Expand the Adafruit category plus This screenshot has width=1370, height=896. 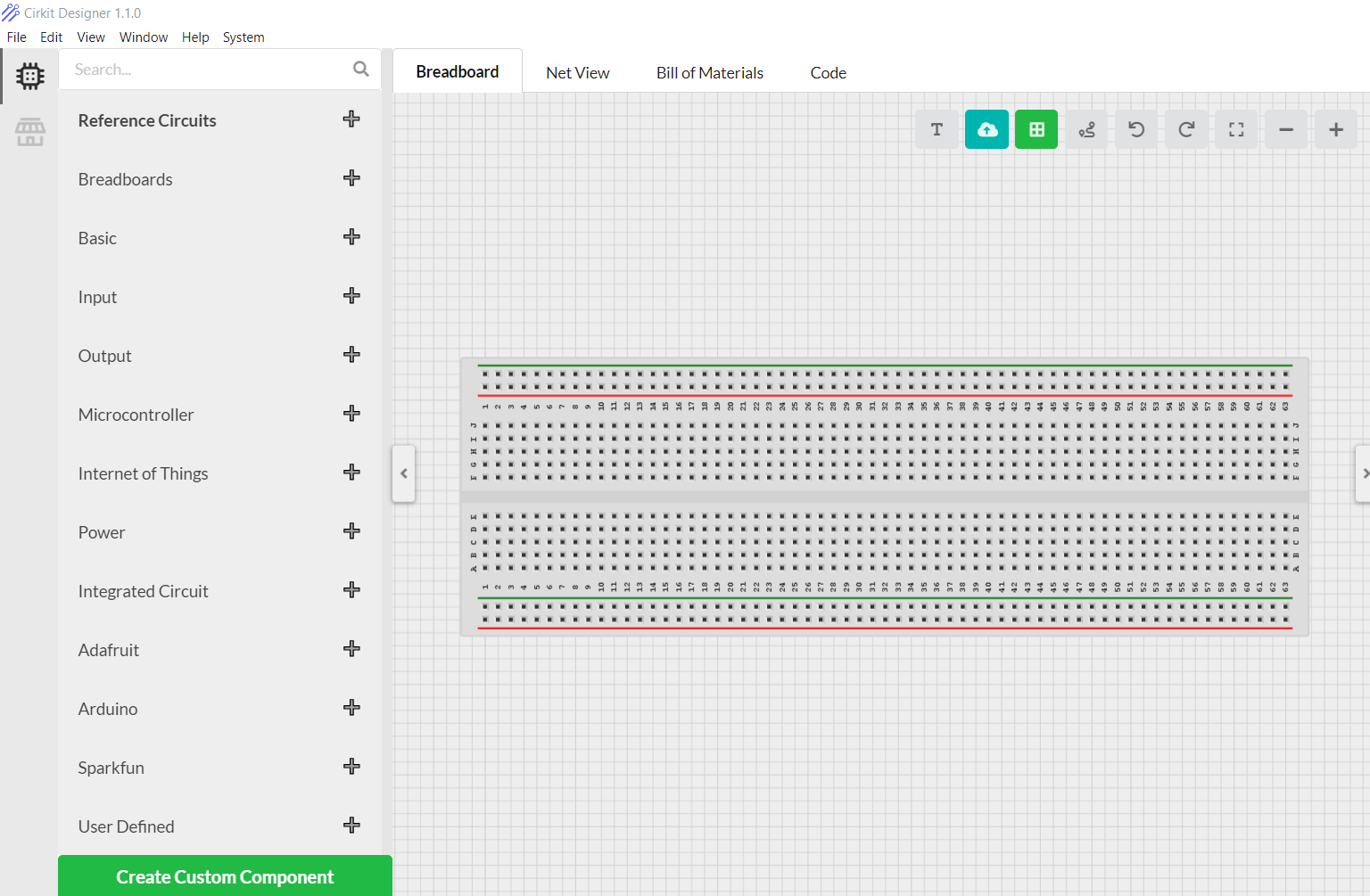pyautogui.click(x=351, y=649)
